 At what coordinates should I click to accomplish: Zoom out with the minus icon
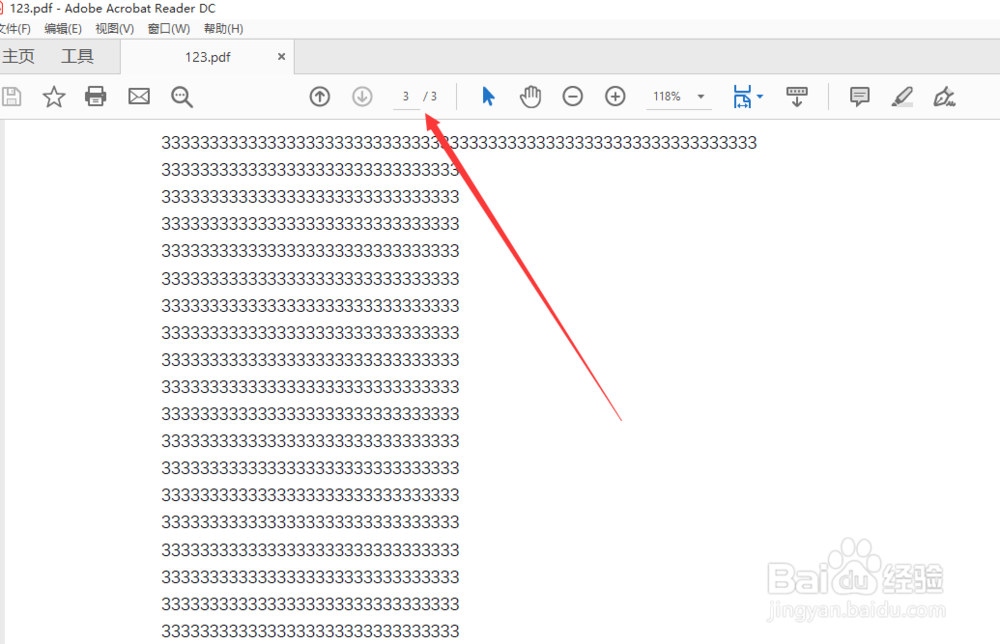573,96
